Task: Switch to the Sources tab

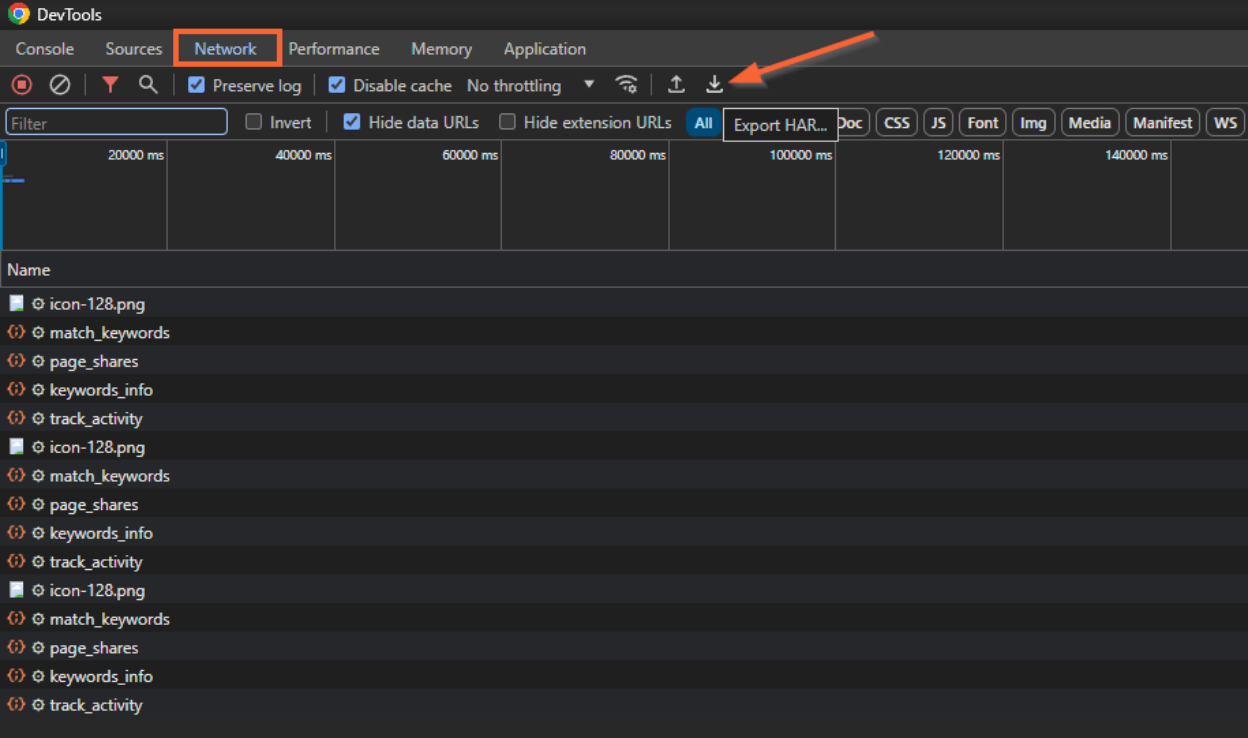Action: tap(134, 49)
